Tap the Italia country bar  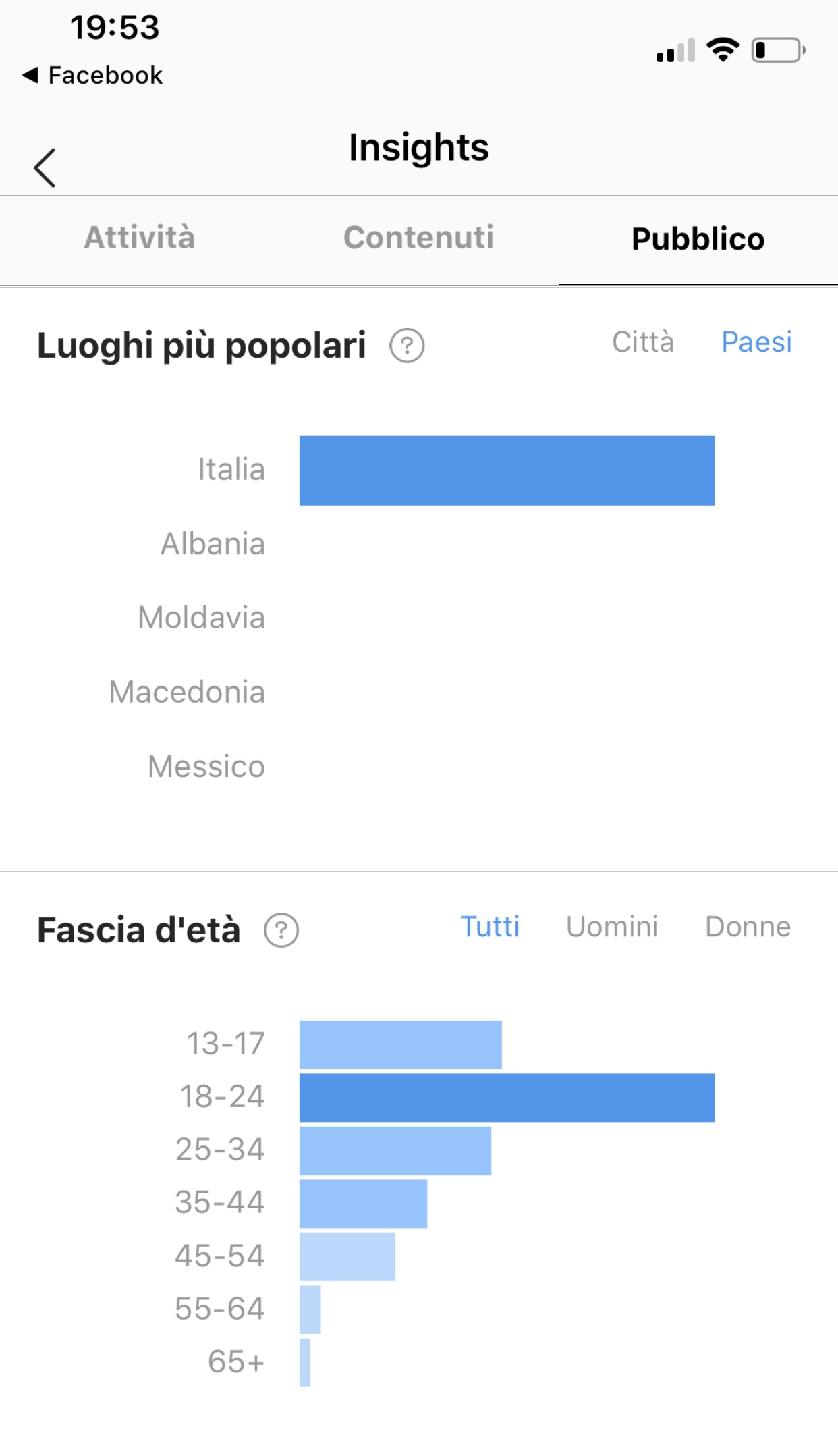pyautogui.click(x=507, y=470)
